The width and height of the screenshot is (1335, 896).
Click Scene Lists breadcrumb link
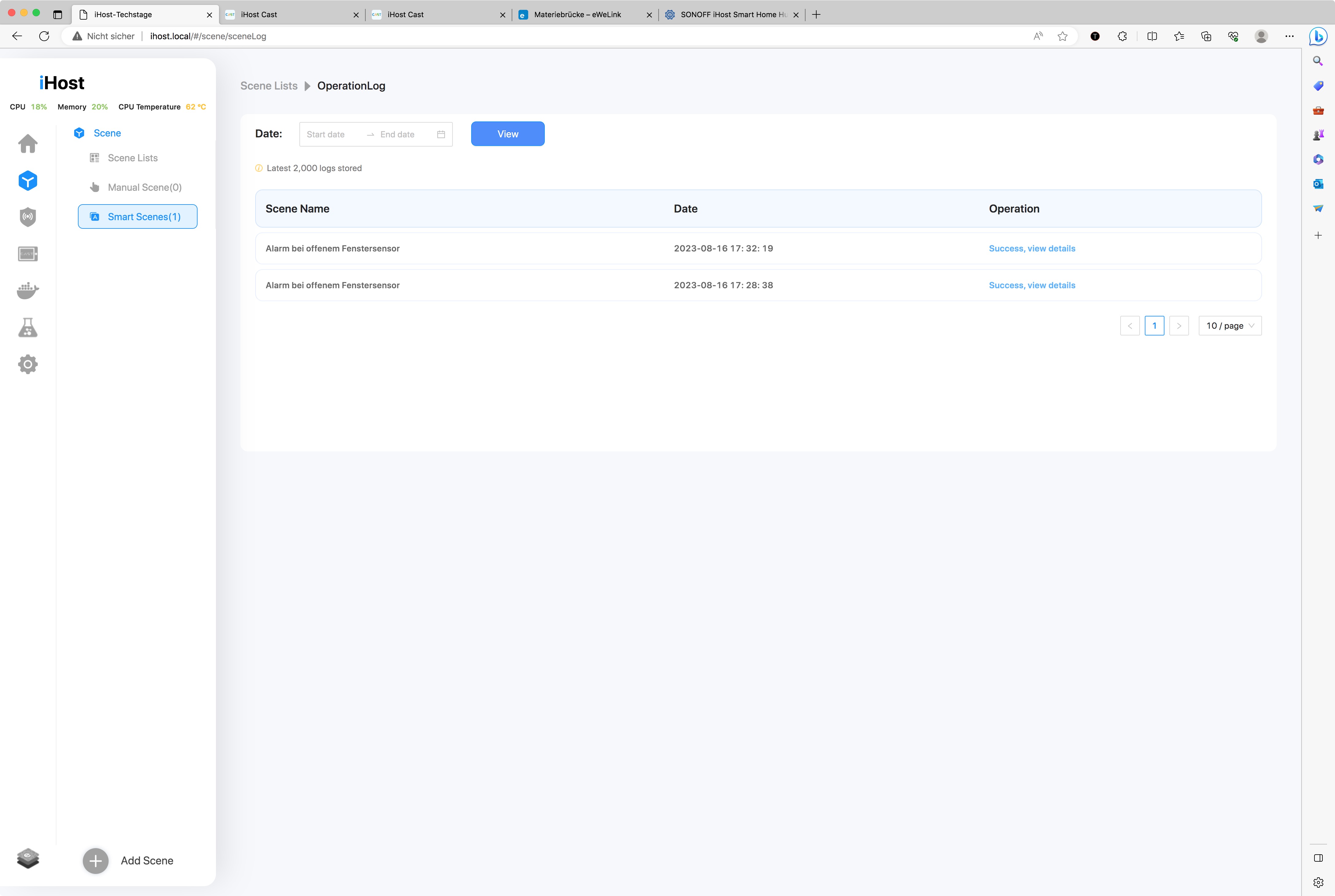click(x=269, y=86)
